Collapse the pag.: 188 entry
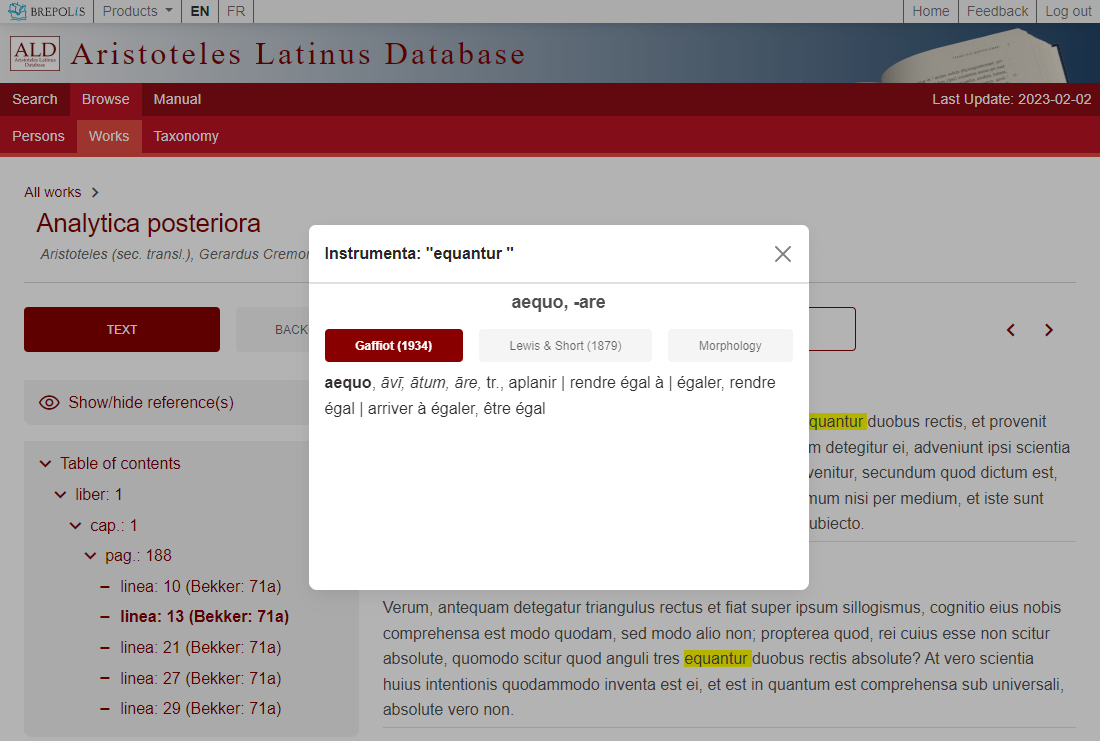This screenshot has width=1100, height=741. pos(90,555)
